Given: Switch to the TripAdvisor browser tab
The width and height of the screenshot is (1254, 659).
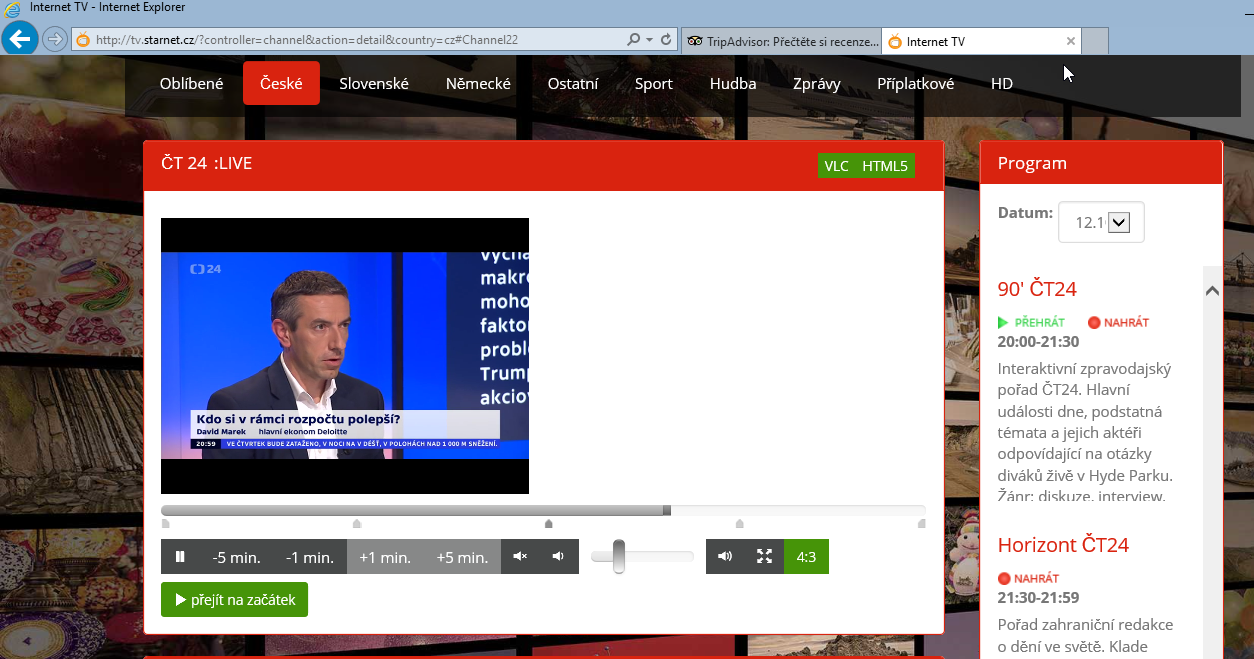Looking at the screenshot, I should pos(781,41).
